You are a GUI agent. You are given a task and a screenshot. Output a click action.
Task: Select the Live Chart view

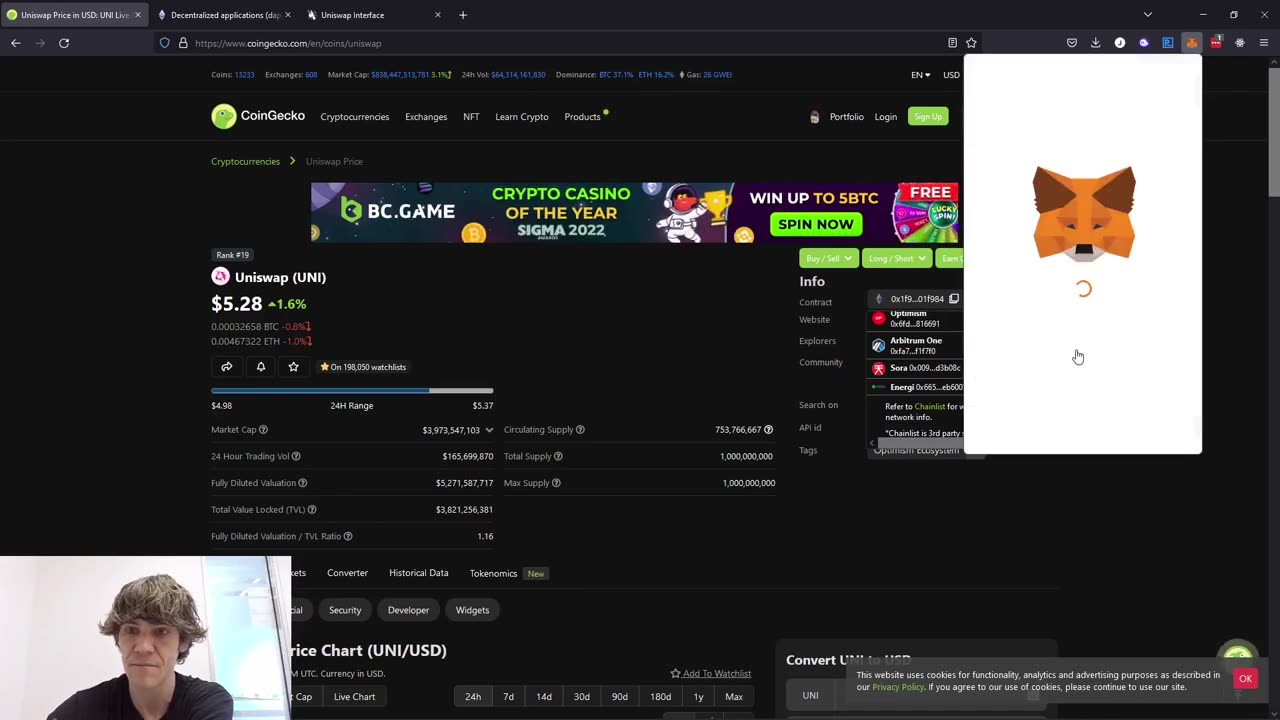[x=354, y=697]
